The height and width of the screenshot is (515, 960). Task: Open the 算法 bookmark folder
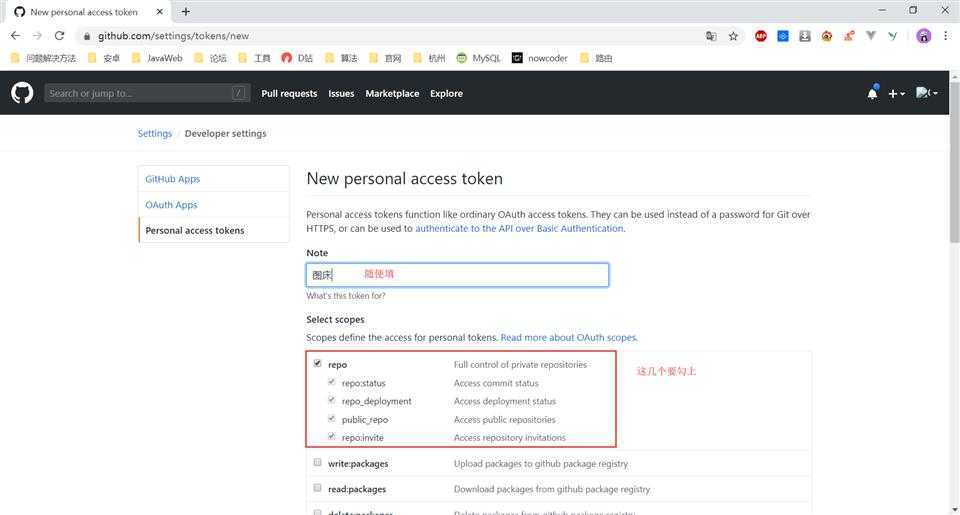(341, 58)
